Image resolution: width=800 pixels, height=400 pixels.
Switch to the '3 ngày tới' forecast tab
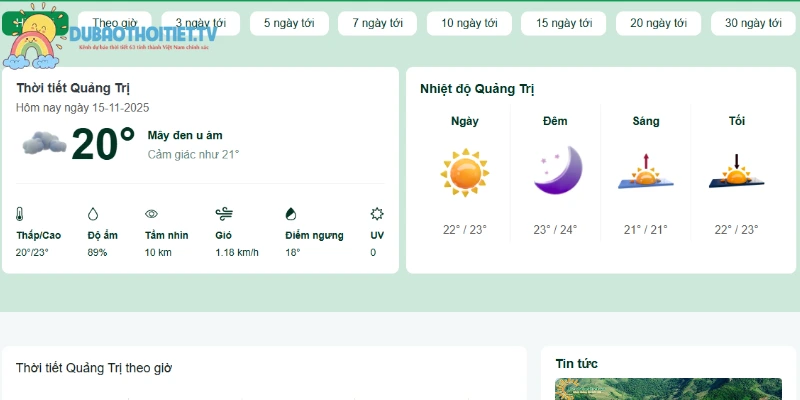click(x=201, y=23)
